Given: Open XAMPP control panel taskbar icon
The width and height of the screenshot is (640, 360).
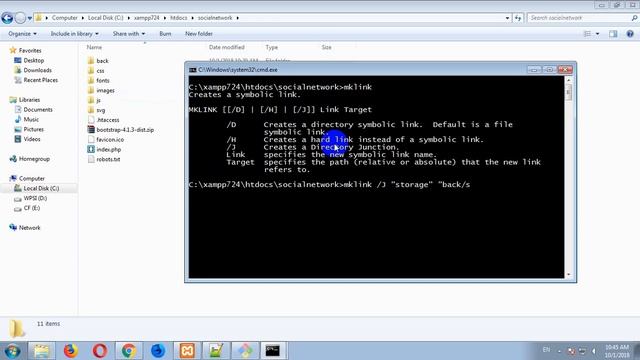Looking at the screenshot, I should coord(187,351).
